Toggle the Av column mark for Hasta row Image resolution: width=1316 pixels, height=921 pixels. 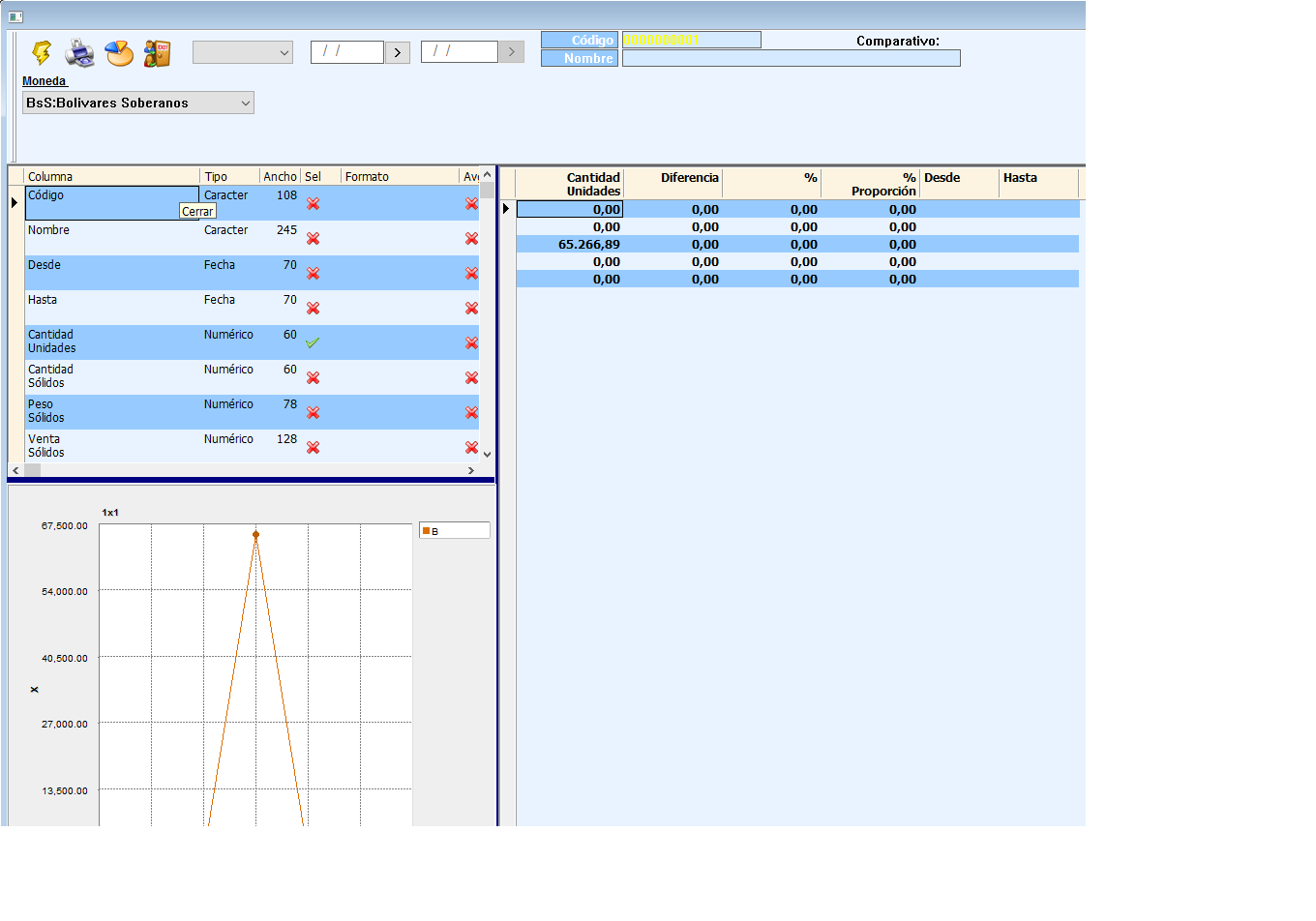(471, 308)
